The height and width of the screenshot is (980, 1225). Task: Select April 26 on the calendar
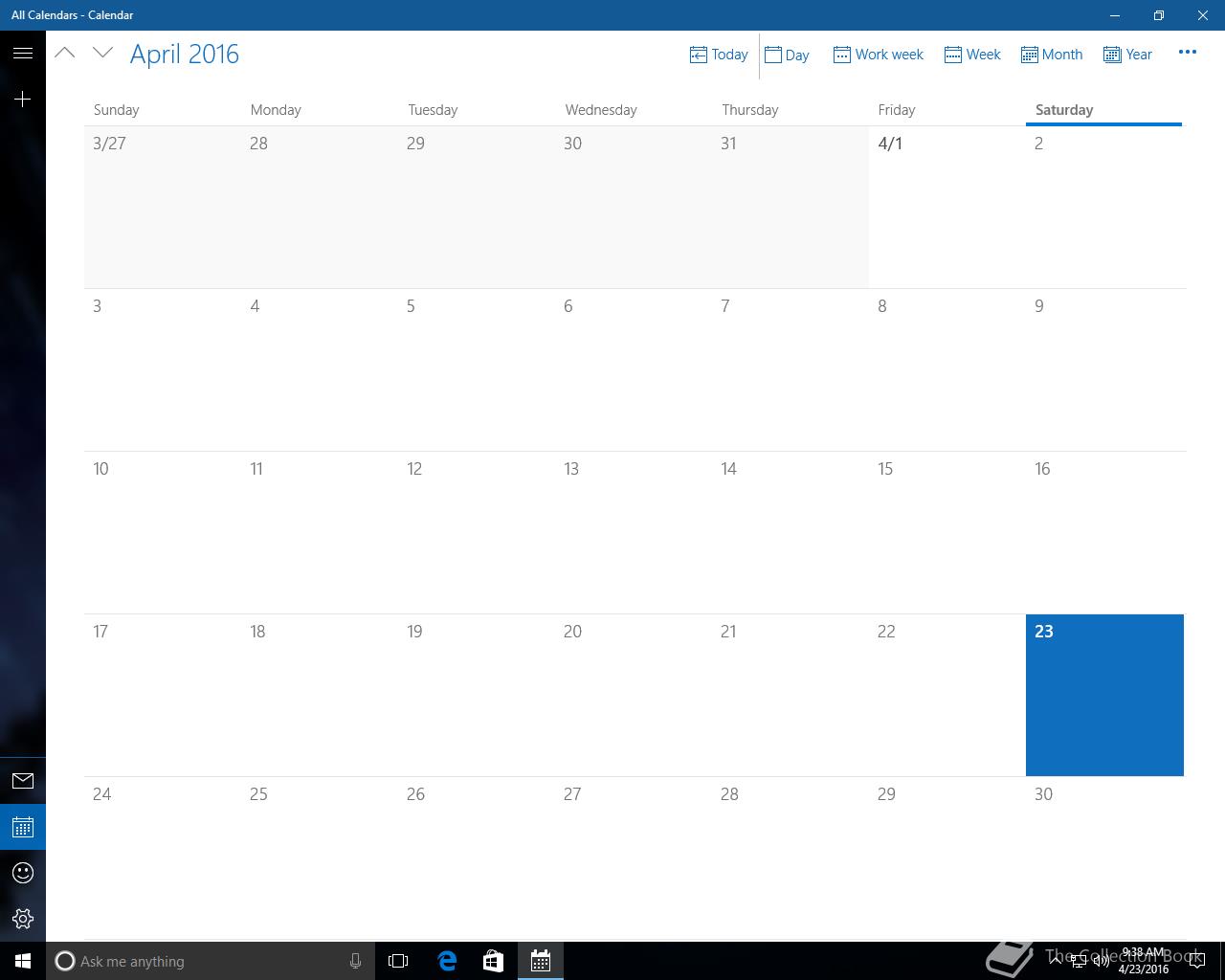[477, 857]
